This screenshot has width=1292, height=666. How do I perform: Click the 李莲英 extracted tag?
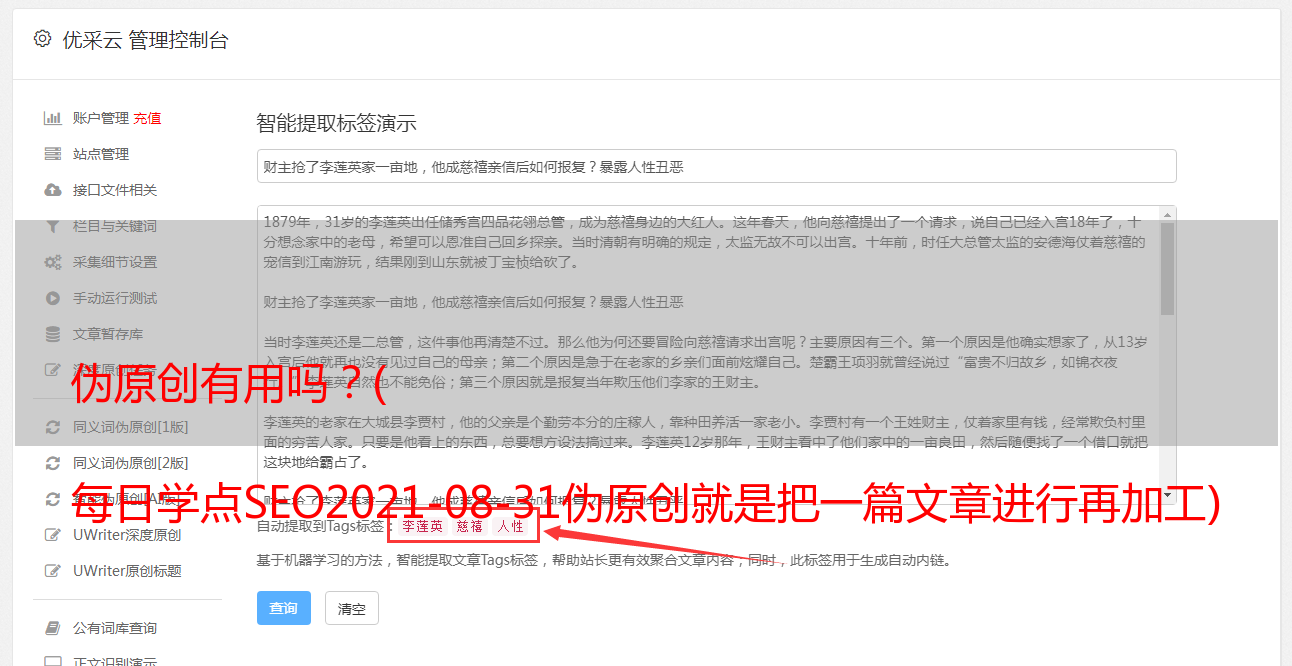point(422,526)
